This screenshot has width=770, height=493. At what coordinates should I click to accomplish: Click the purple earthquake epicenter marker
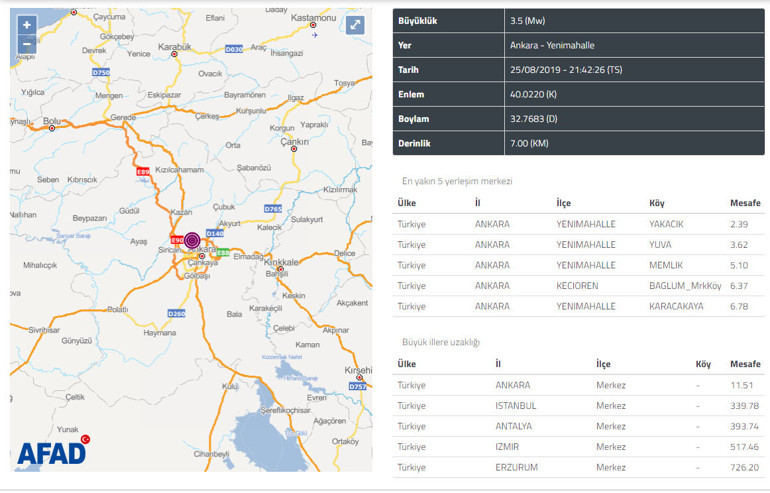coord(192,240)
